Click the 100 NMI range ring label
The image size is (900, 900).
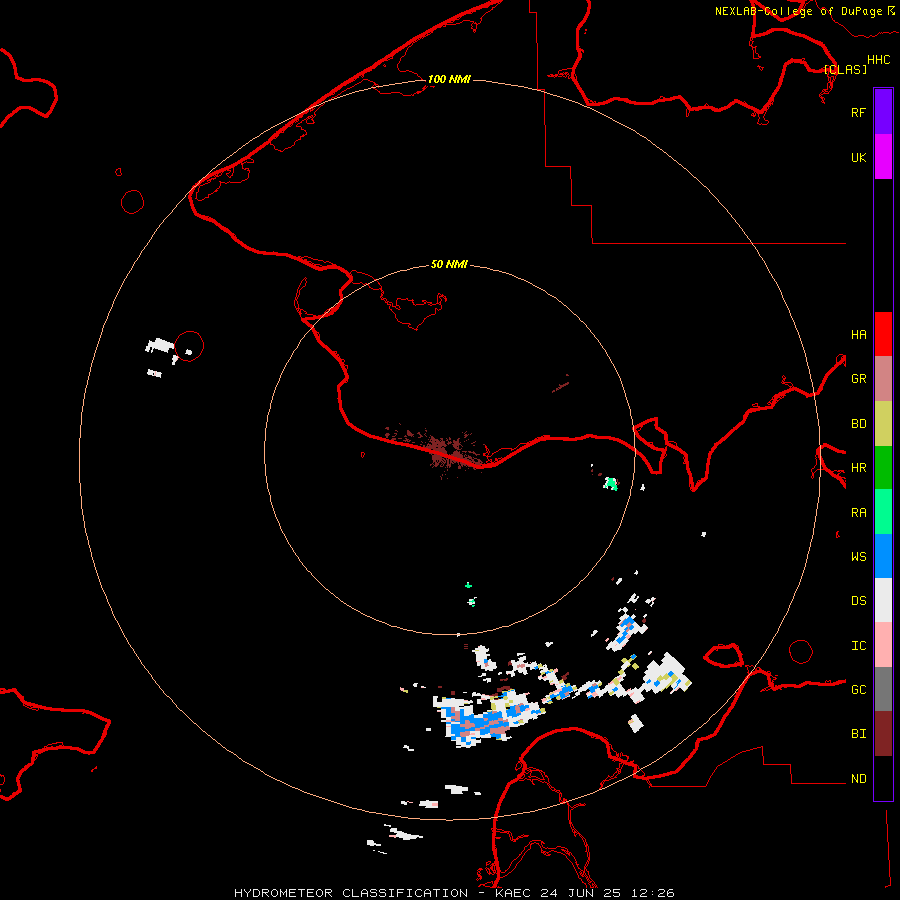[x=449, y=79]
